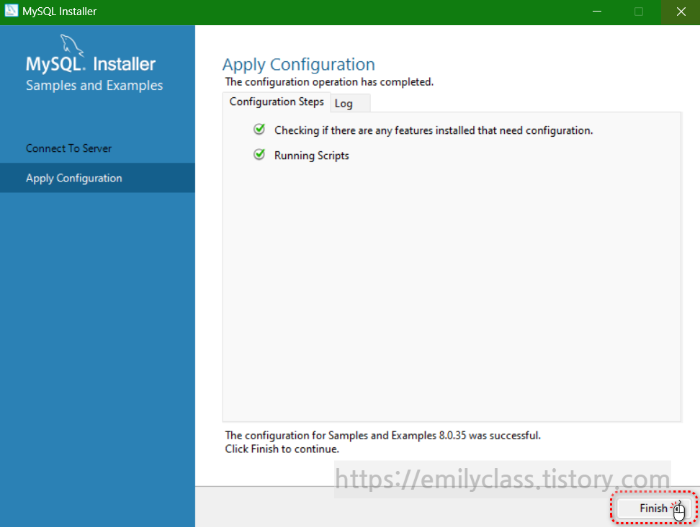Click the Finish button
Image resolution: width=700 pixels, height=527 pixels.
click(x=654, y=508)
